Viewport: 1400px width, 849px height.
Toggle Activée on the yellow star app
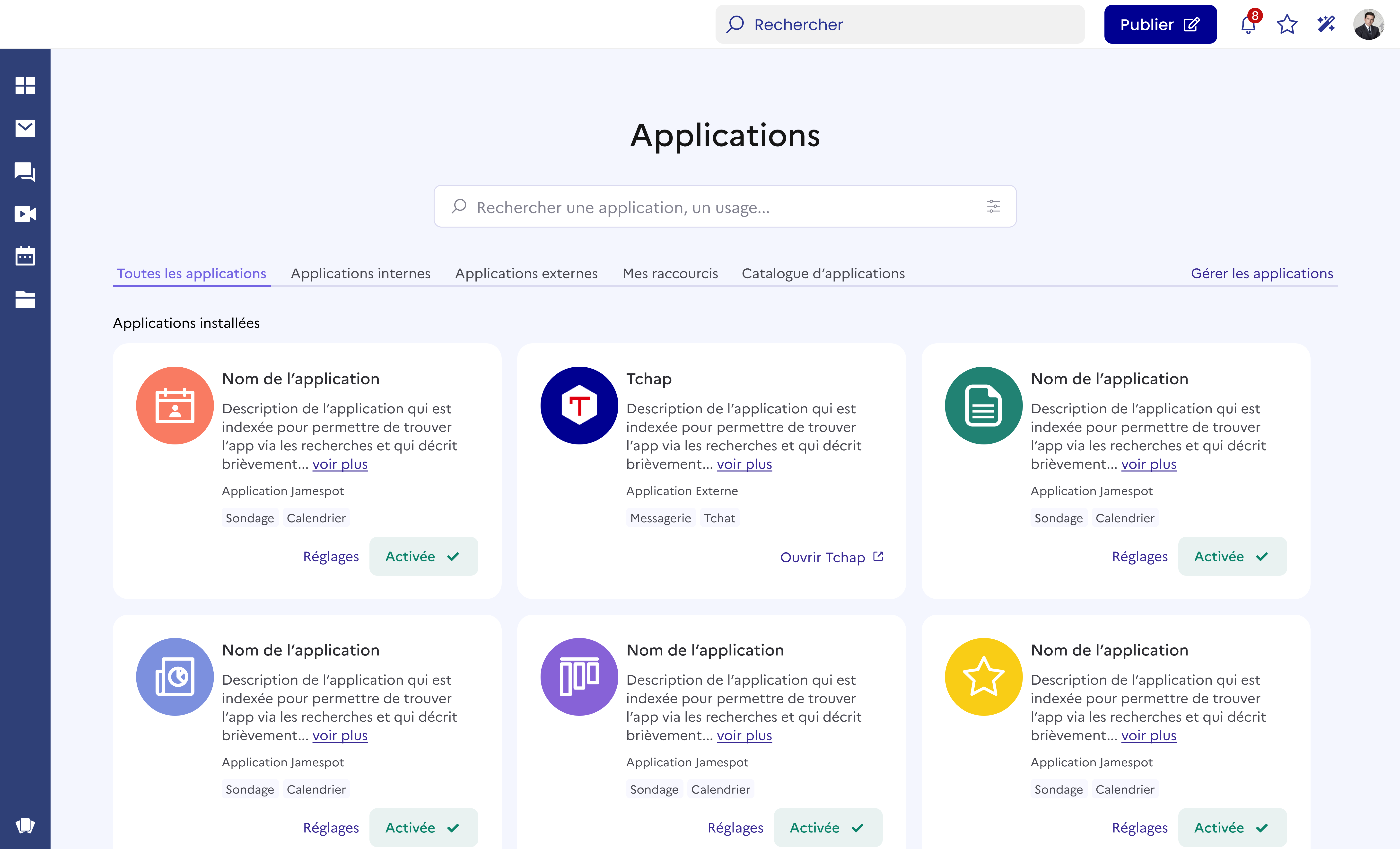point(1232,827)
